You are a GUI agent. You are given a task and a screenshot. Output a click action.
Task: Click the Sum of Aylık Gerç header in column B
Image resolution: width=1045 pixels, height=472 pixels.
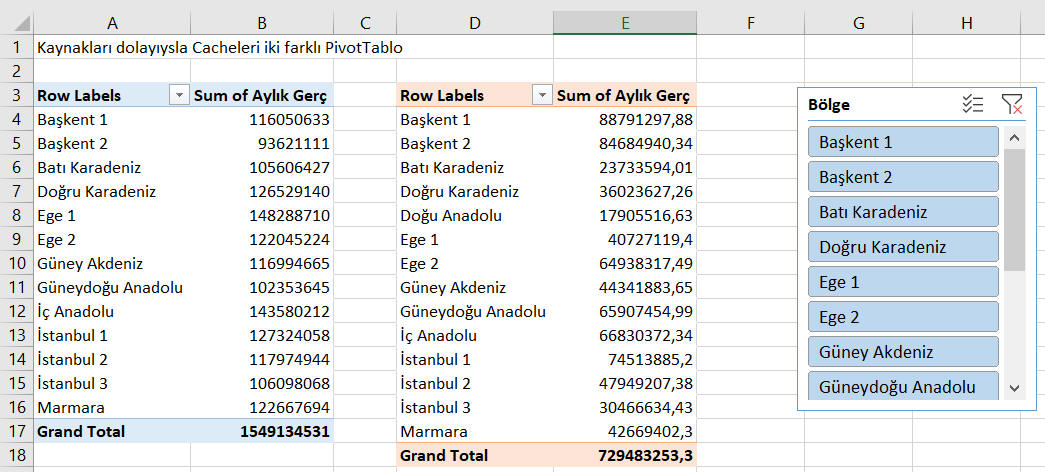262,95
